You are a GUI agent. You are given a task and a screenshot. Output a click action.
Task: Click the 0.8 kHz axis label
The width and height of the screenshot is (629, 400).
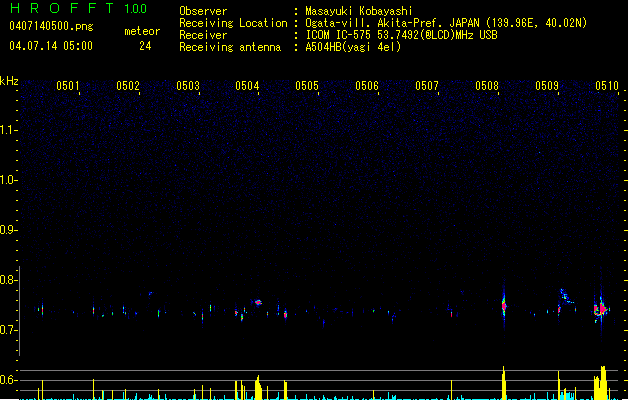click(8, 280)
